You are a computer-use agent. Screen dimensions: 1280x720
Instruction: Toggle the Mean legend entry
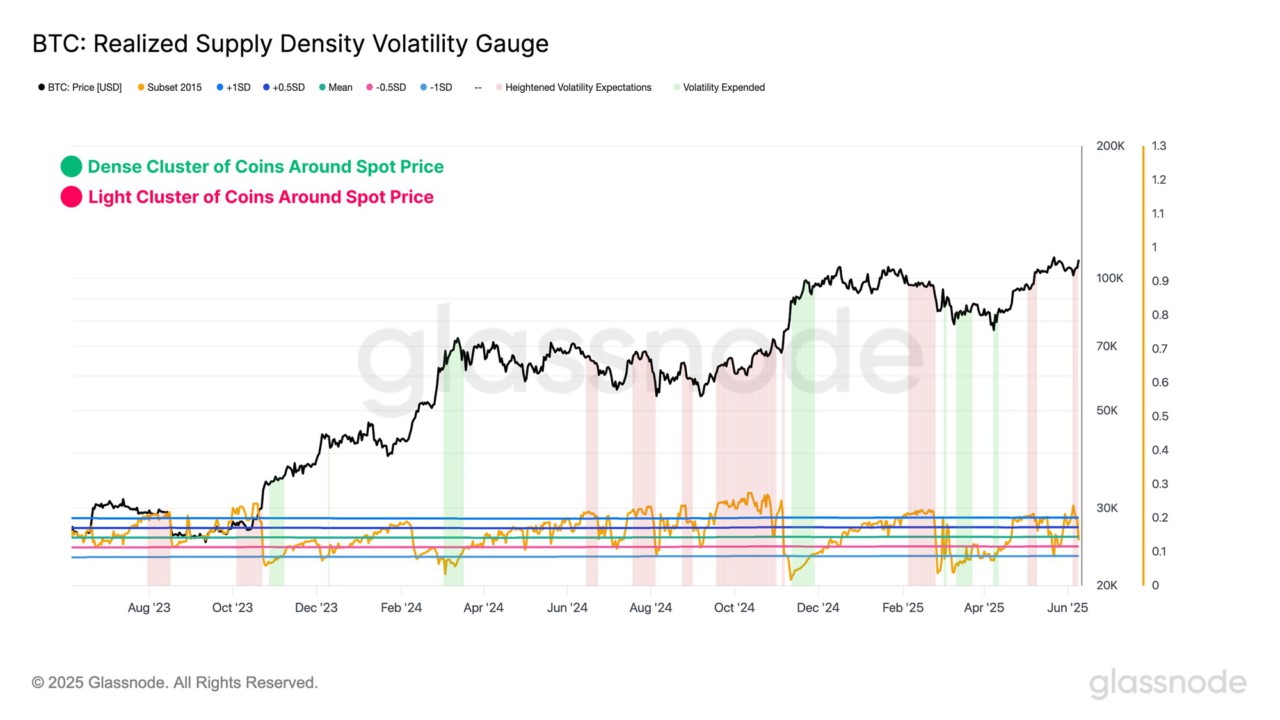[x=335, y=88]
